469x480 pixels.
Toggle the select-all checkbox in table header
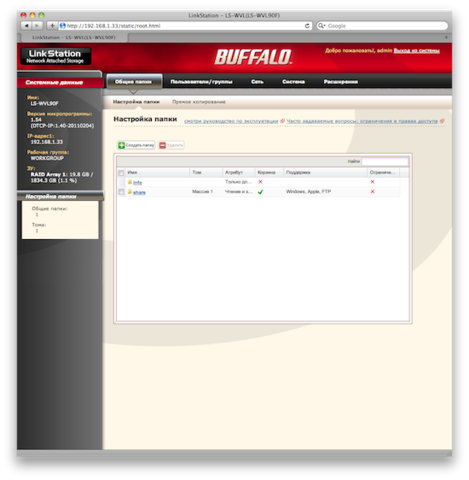[x=121, y=173]
